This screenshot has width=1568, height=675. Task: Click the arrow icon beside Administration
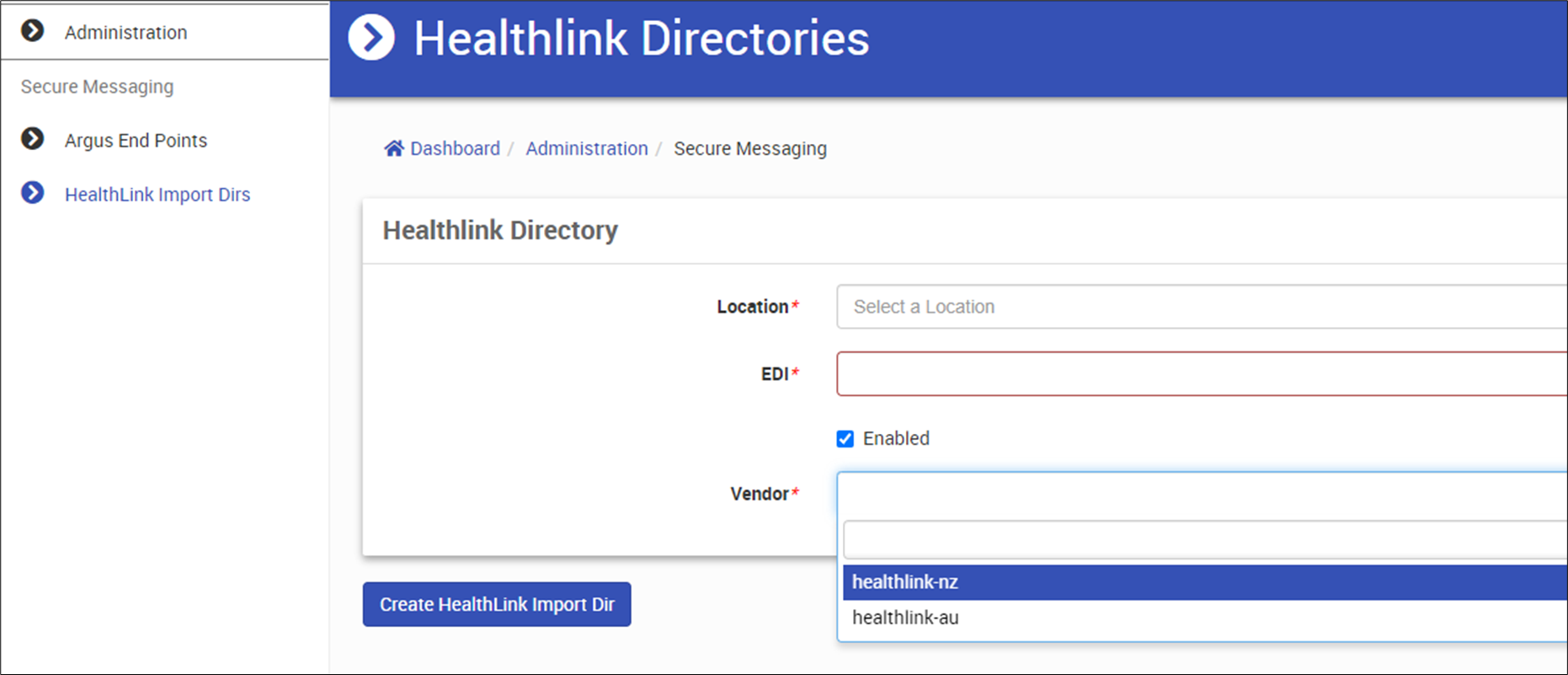(33, 31)
